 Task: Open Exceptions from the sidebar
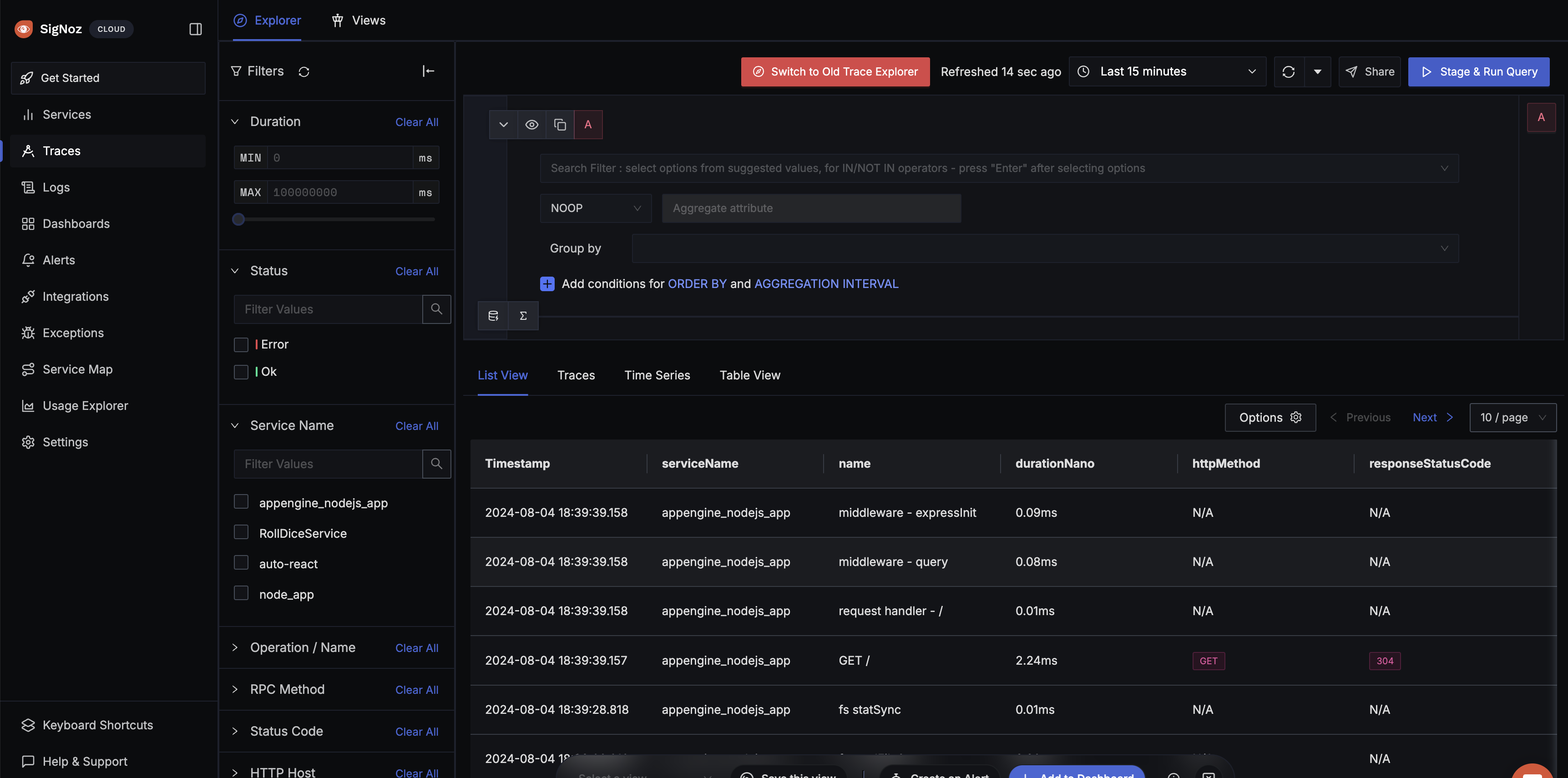pos(108,333)
